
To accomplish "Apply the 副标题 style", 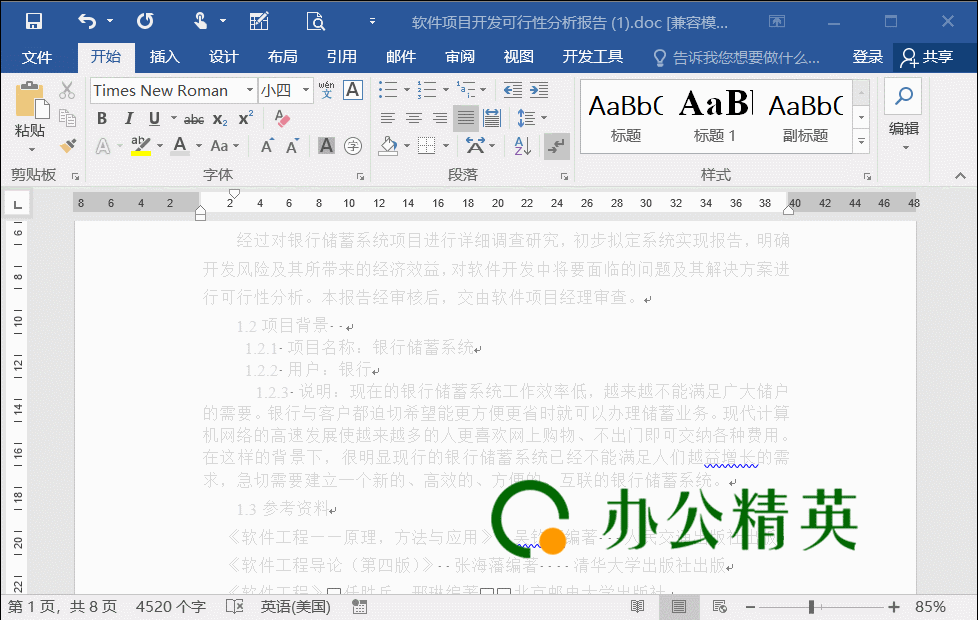I will (x=805, y=116).
